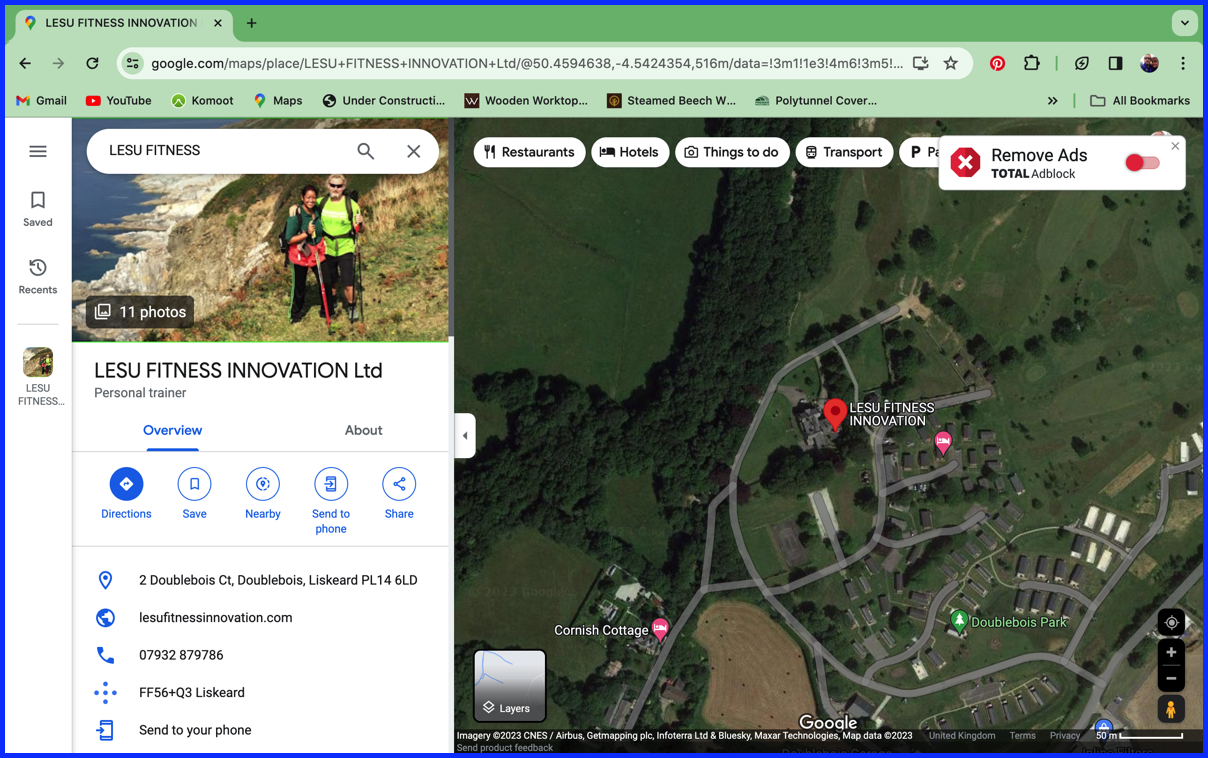The image size is (1208, 758).
Task: Zoom in on the map
Action: coord(1171,653)
